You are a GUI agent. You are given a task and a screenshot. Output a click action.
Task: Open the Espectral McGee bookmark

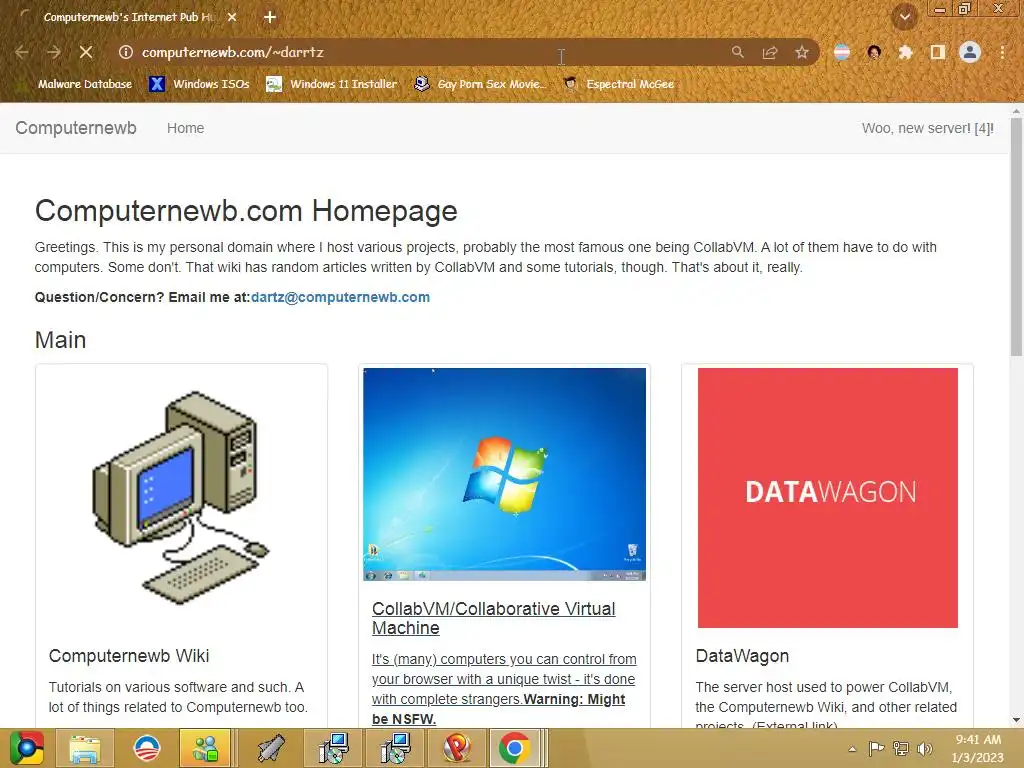(x=618, y=84)
